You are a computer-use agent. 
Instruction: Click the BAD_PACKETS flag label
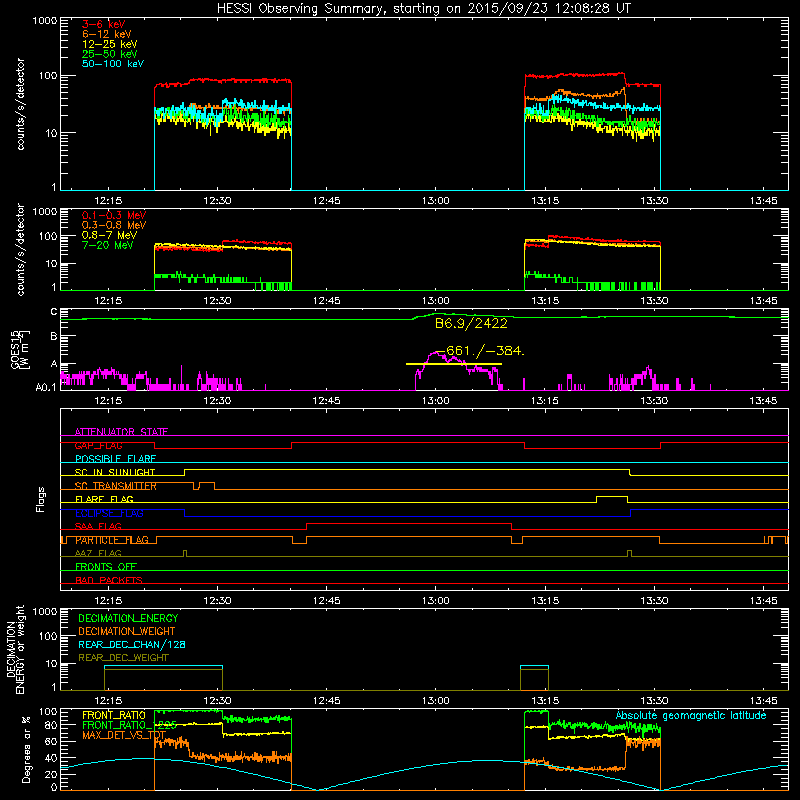click(x=109, y=580)
